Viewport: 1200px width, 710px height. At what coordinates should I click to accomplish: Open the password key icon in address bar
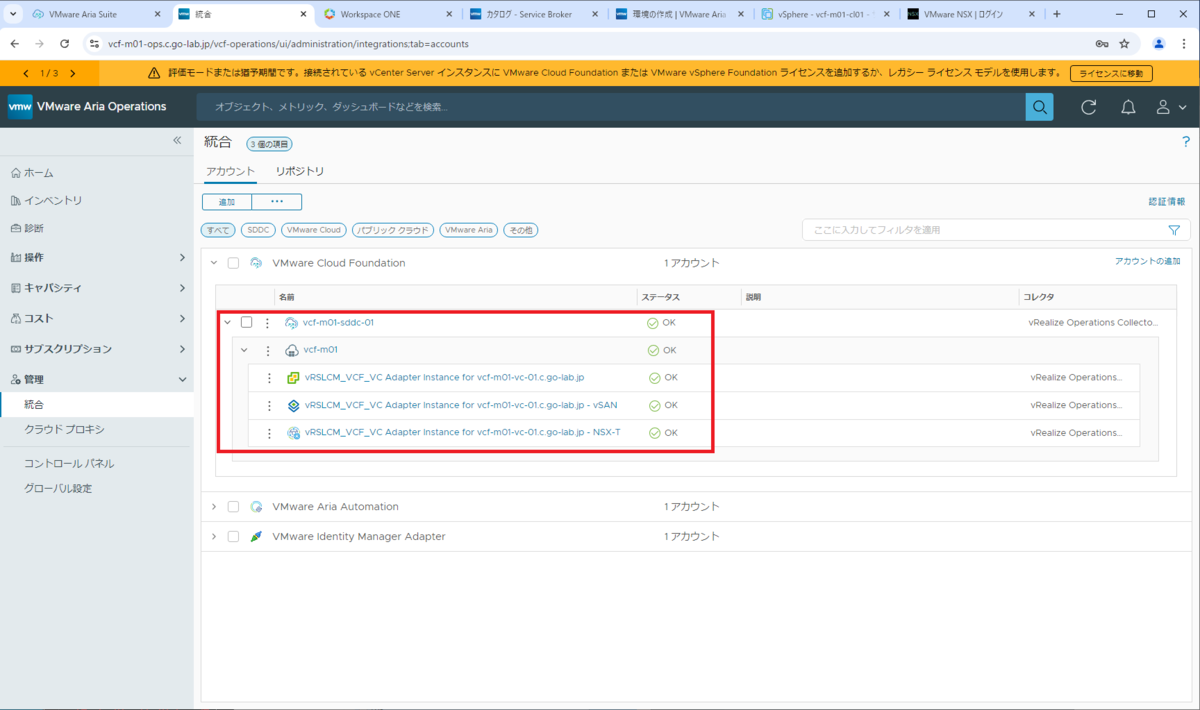point(1101,44)
